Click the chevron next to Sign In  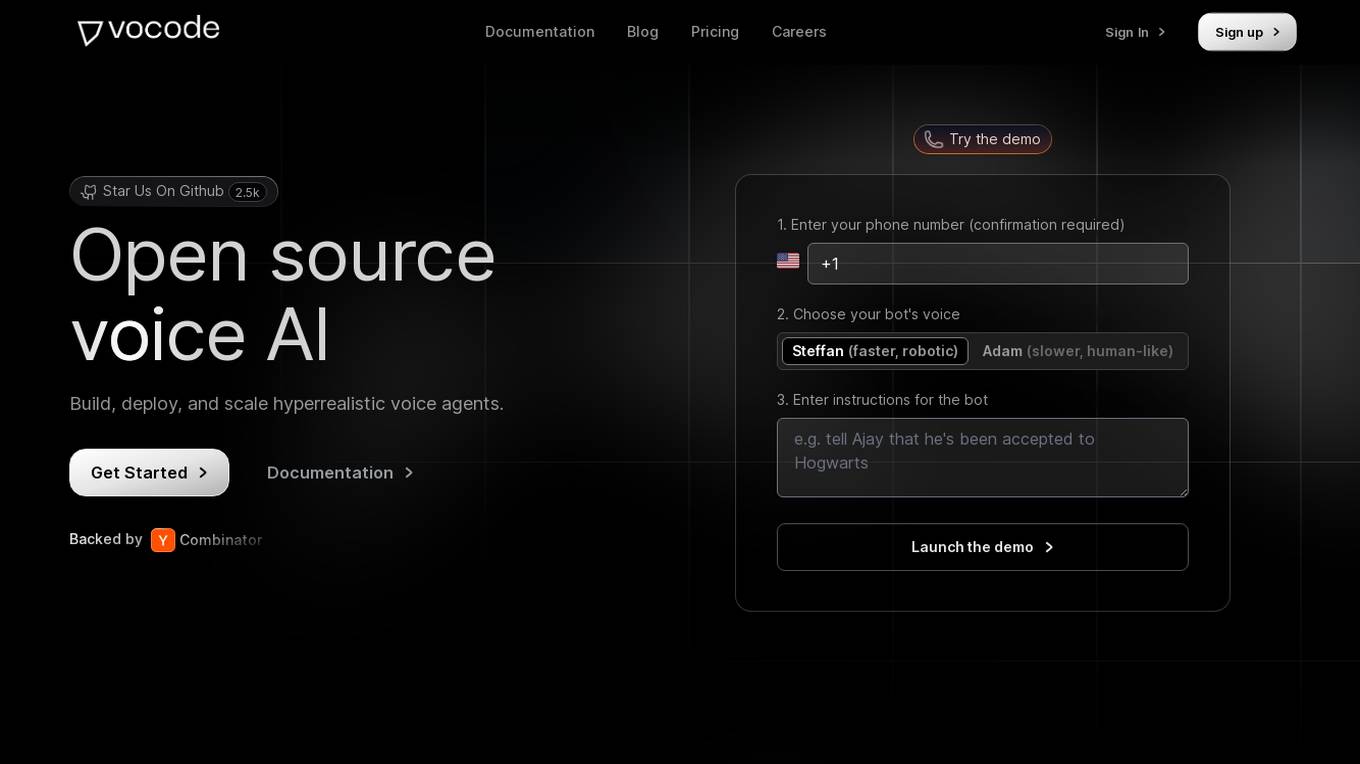1161,32
